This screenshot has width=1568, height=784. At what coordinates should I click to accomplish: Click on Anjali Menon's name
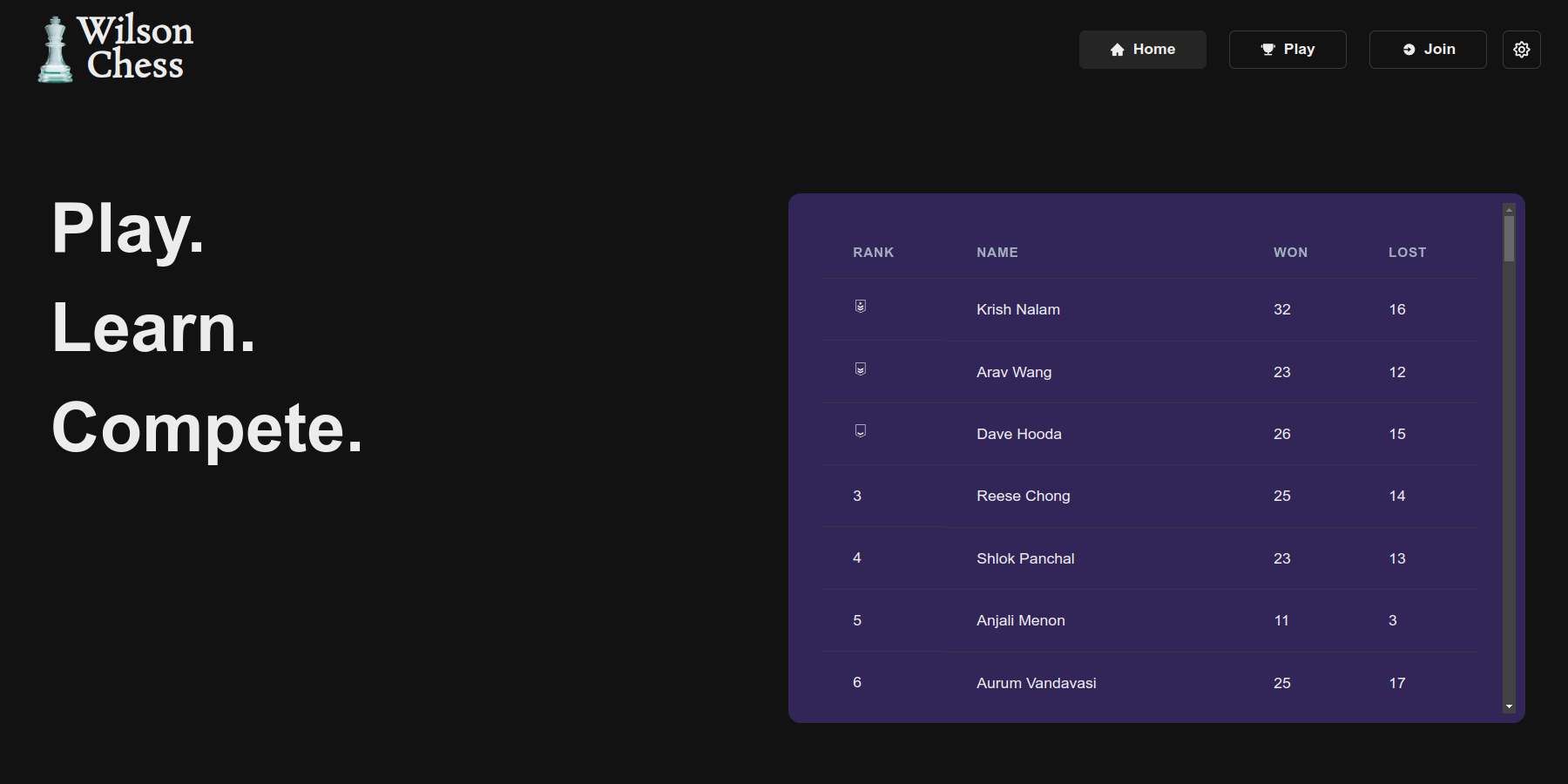point(1020,620)
